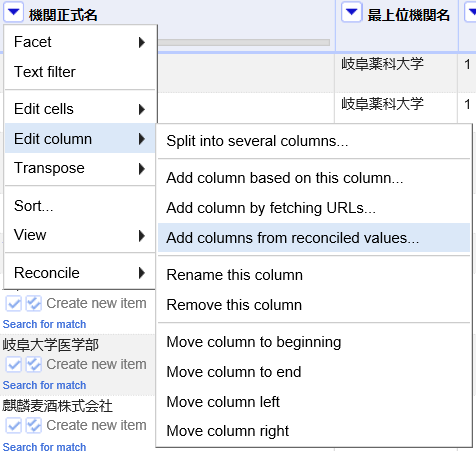Tick all-identical-cells create new item icon for 麒麟麦酒株式会社
This screenshot has width=476, height=451.
(x=34, y=426)
